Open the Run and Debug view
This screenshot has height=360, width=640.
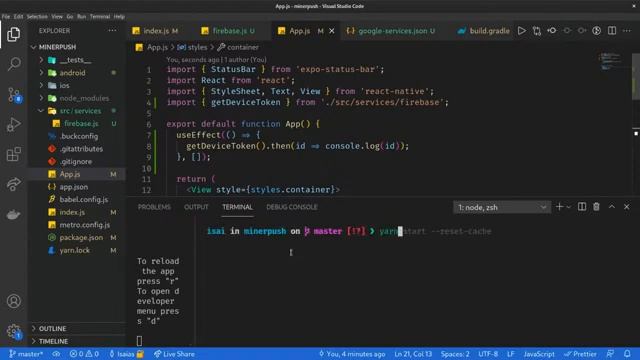coord(13,124)
